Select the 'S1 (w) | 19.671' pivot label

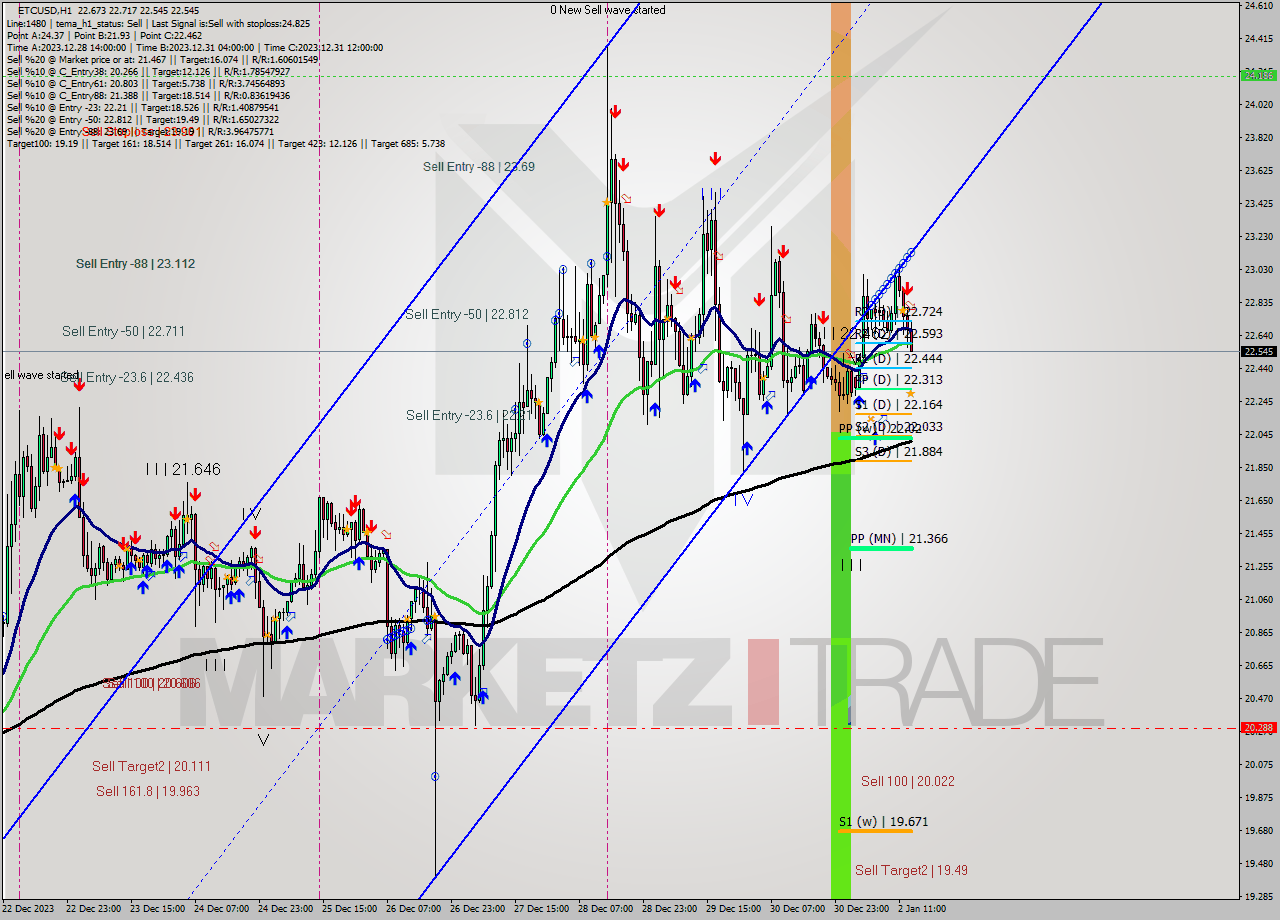884,822
